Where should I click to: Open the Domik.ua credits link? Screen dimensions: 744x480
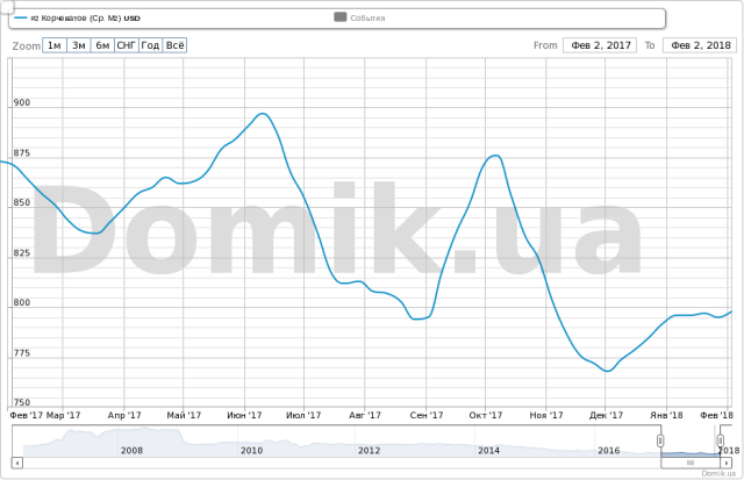point(718,473)
